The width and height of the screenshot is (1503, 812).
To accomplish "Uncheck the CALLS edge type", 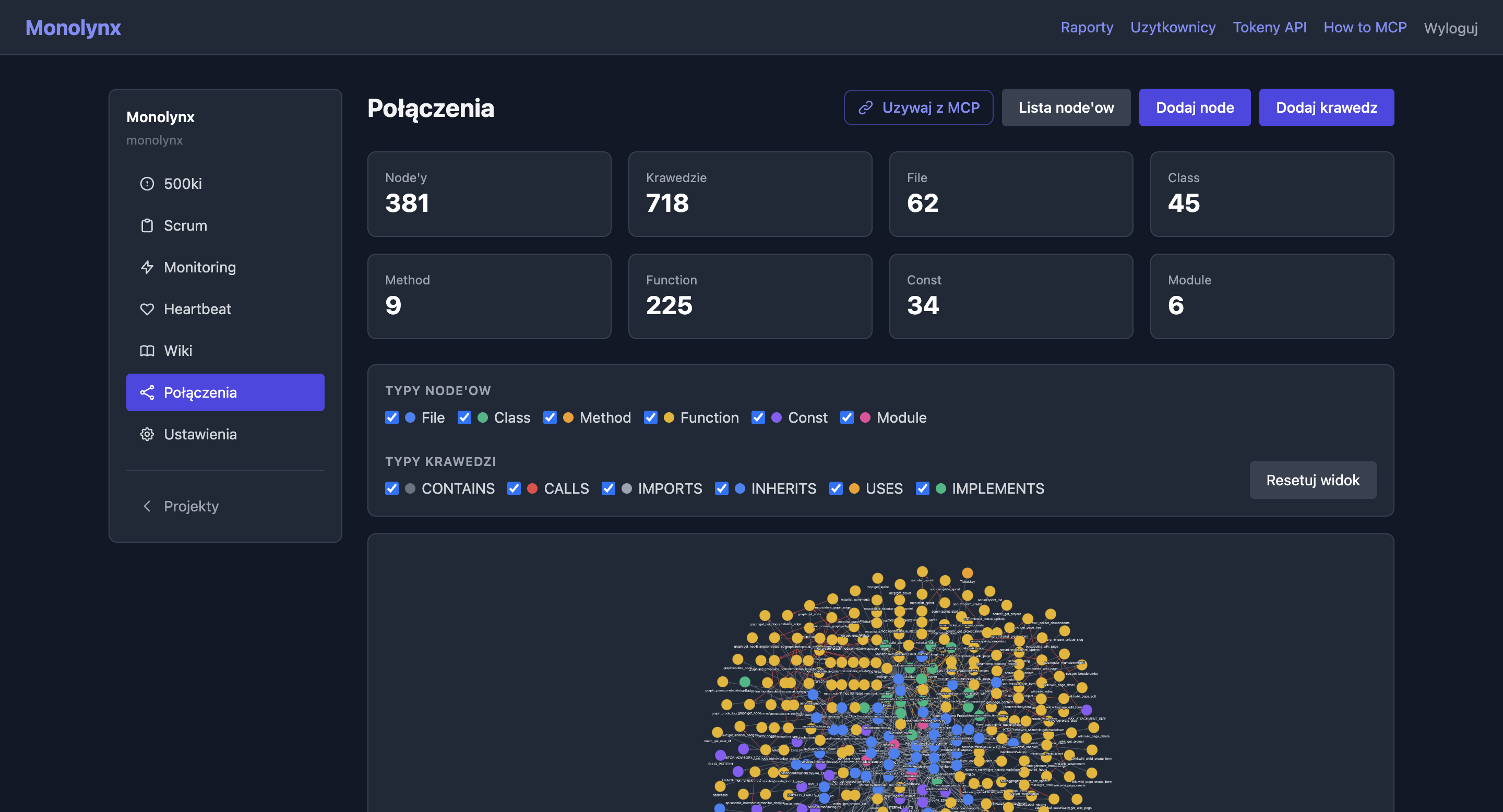I will pos(514,488).
